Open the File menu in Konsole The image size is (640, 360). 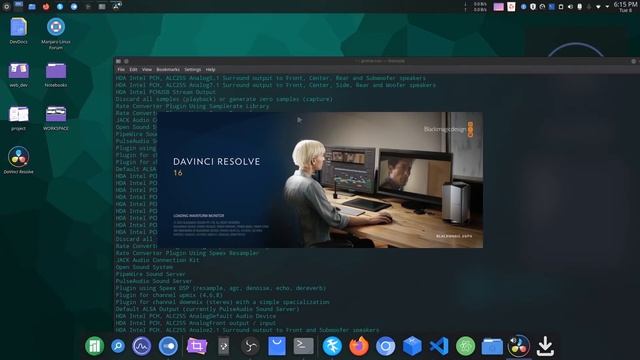click(x=121, y=70)
